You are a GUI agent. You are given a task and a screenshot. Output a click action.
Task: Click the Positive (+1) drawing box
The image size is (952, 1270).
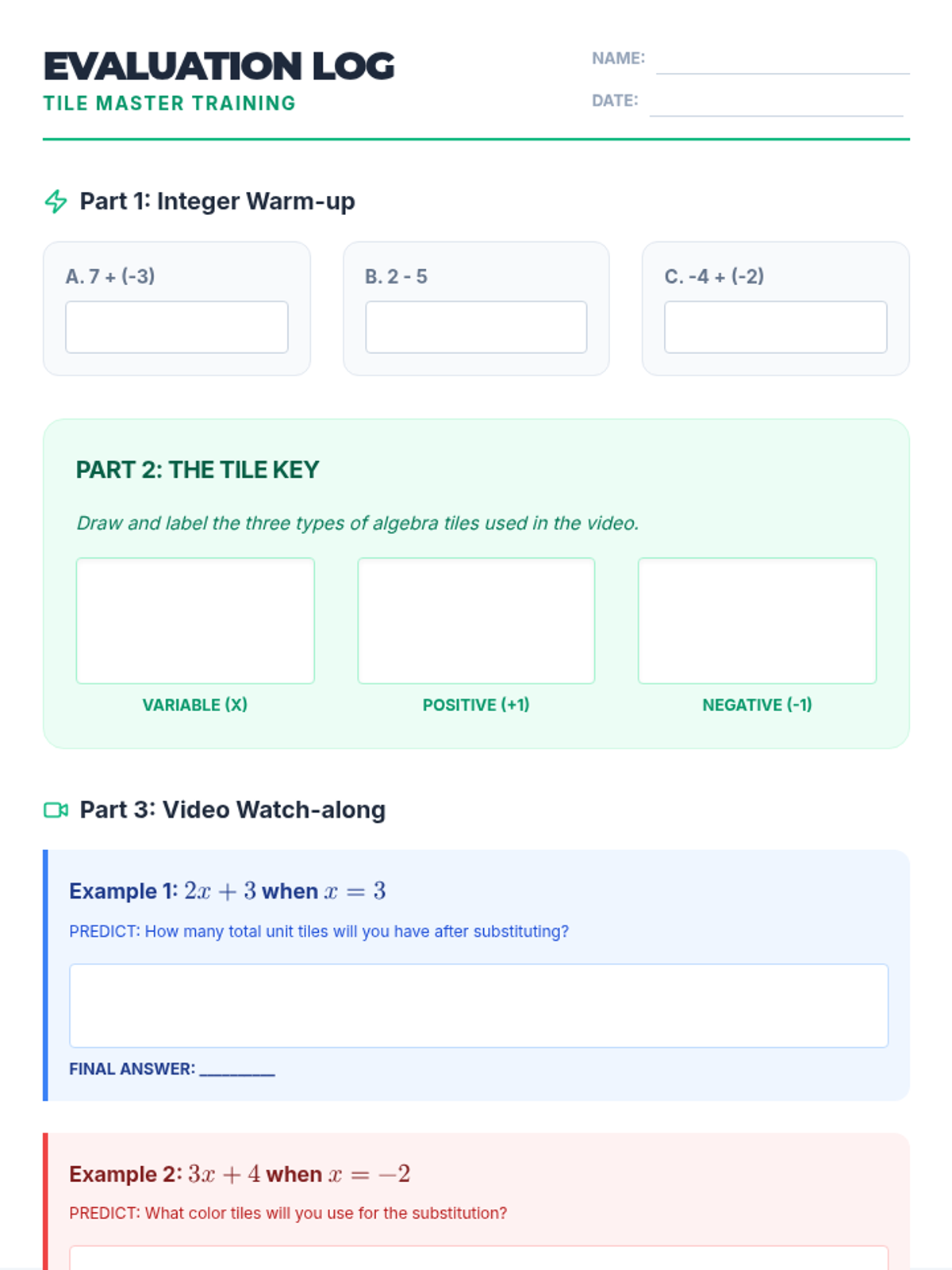coord(476,621)
